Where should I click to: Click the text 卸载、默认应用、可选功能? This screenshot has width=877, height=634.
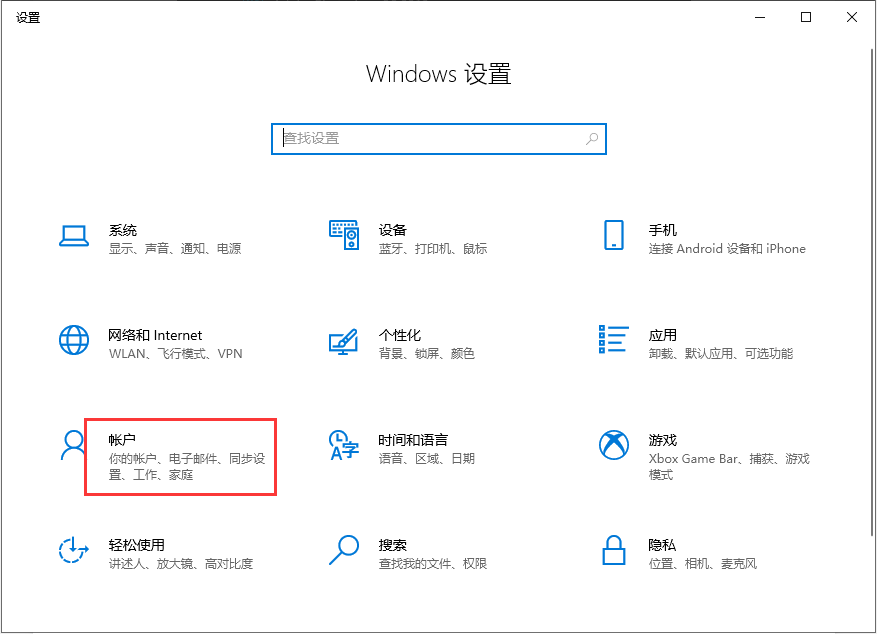(721, 354)
